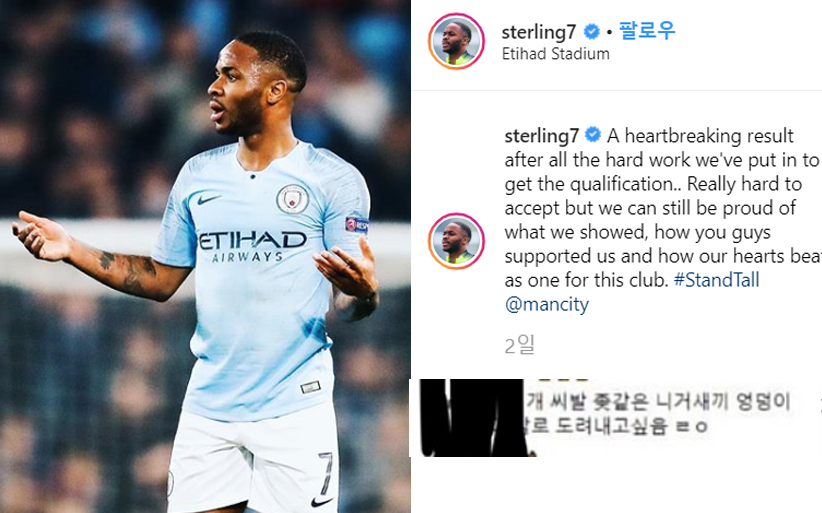Click the Korean comment text
Image resolution: width=822 pixels, height=513 pixels.
coord(658,414)
